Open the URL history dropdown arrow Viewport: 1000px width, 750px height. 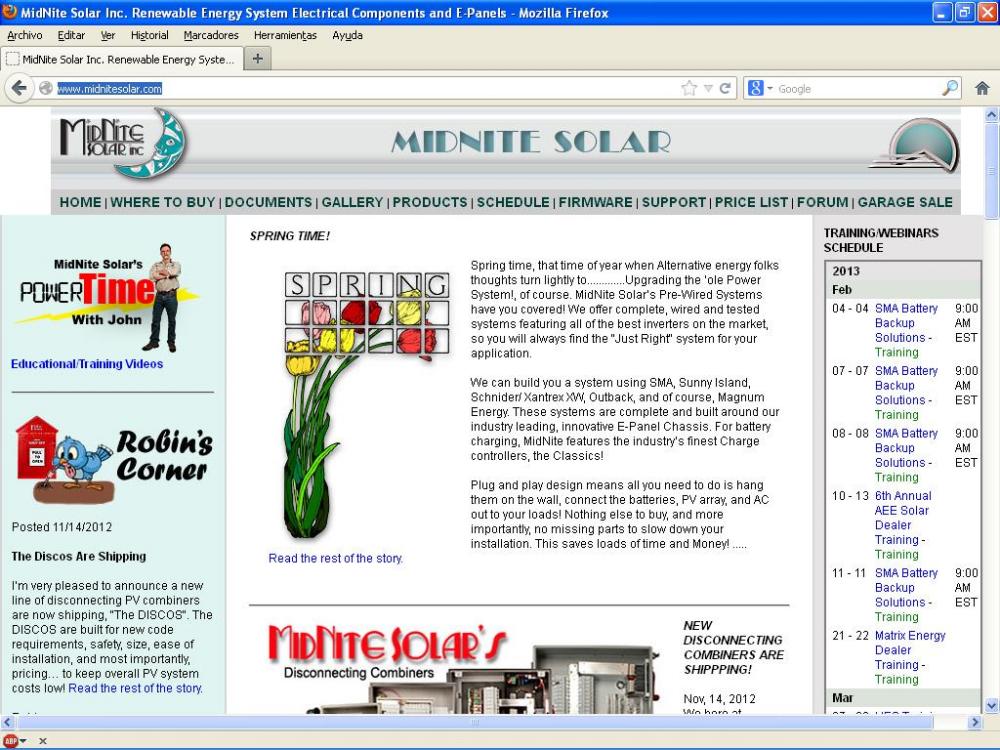coord(708,88)
